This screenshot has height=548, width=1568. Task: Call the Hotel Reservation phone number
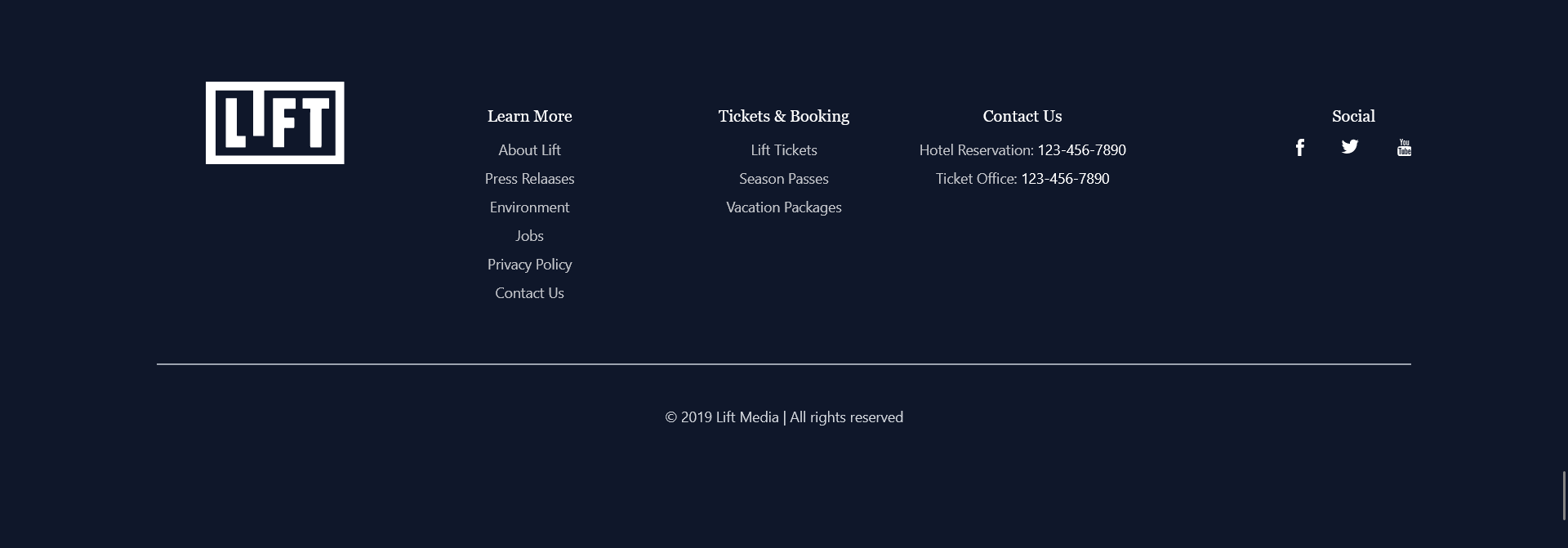coord(1081,150)
